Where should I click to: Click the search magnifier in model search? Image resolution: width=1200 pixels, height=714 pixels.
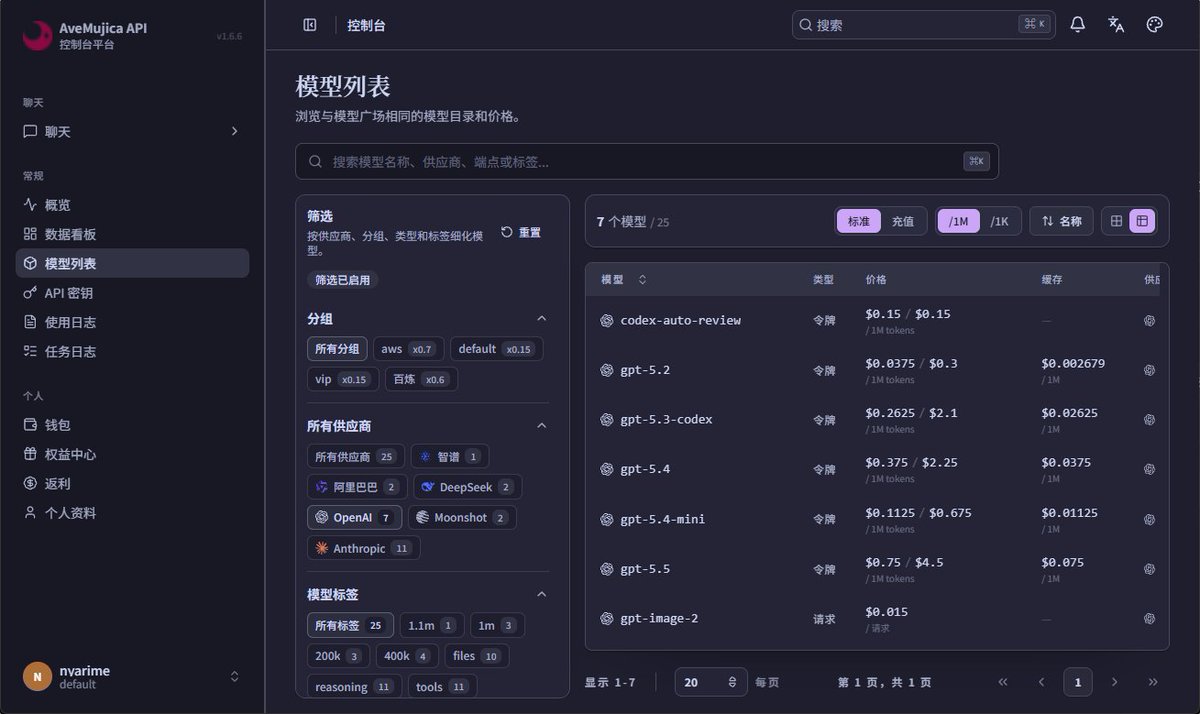[x=315, y=161]
